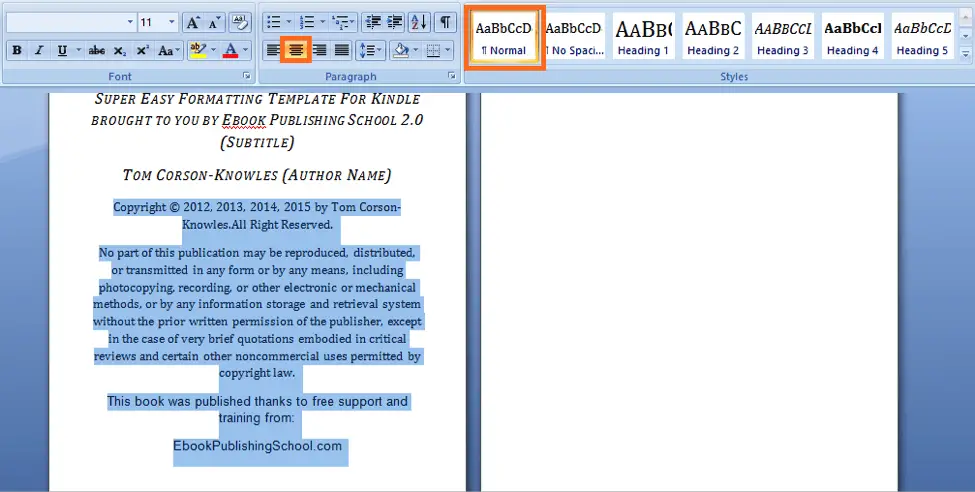975x492 pixels.
Task: Toggle Show/Hide paragraph marks
Action: point(445,23)
